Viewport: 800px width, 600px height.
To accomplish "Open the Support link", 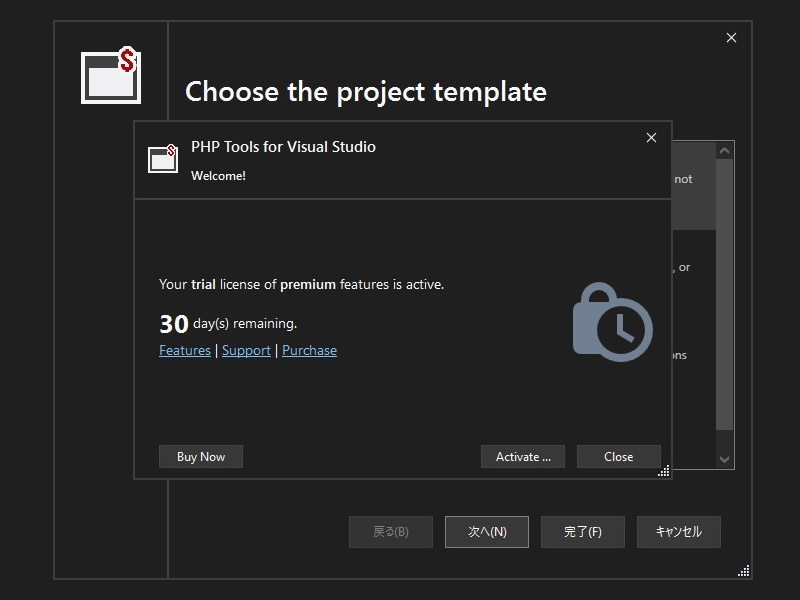I will pyautogui.click(x=246, y=350).
